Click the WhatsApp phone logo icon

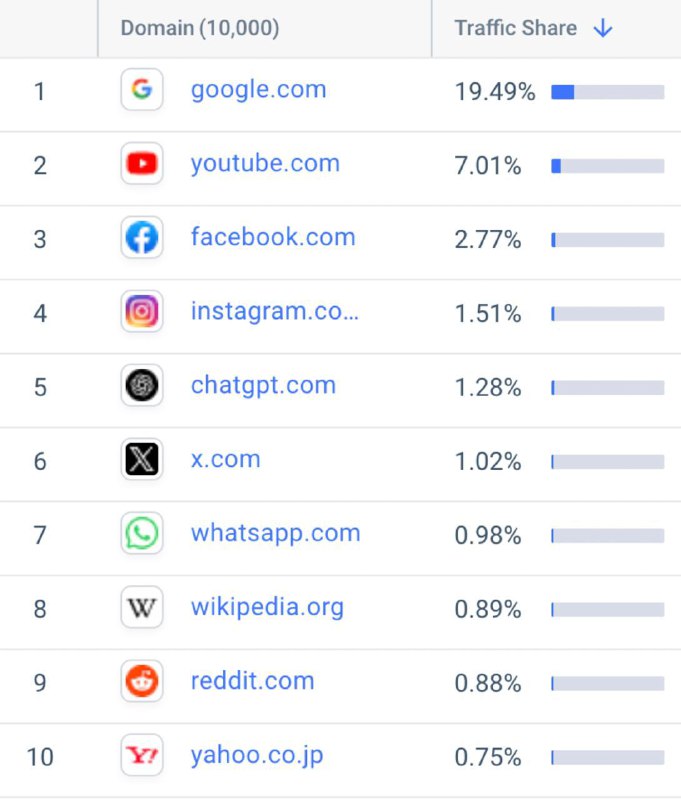coord(142,533)
